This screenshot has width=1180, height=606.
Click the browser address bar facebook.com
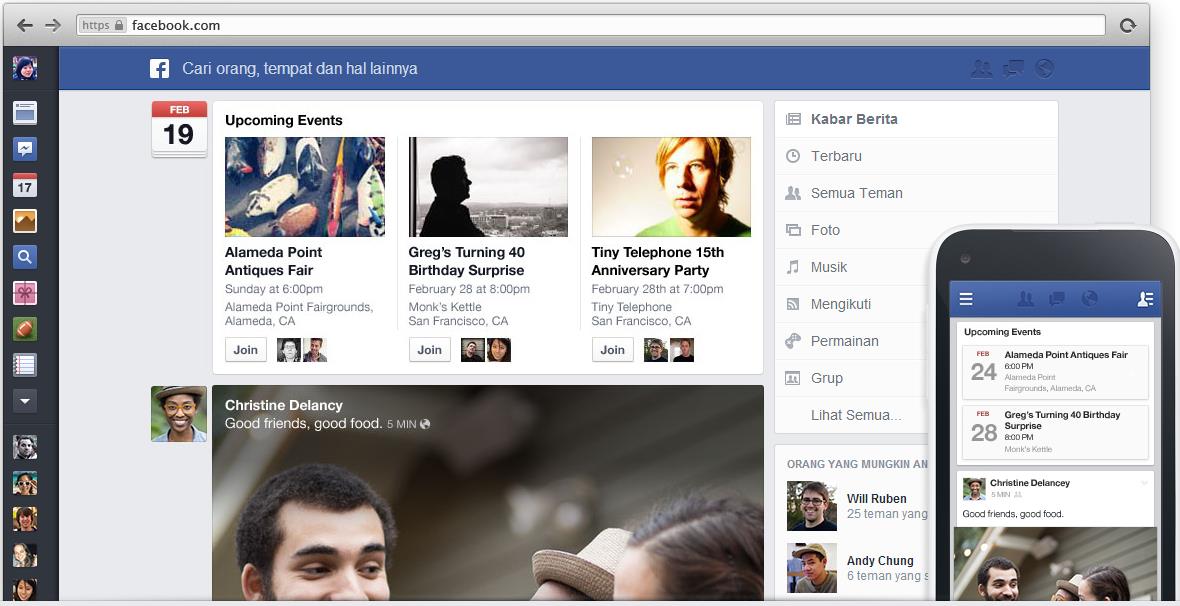[591, 26]
